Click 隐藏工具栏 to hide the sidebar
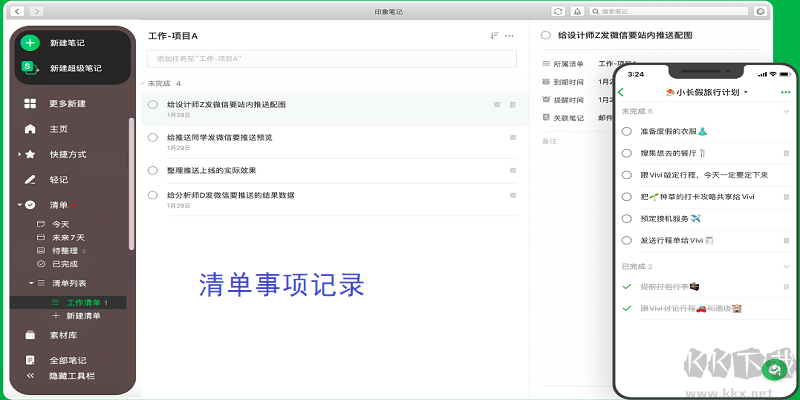This screenshot has width=800, height=400. click(x=70, y=376)
